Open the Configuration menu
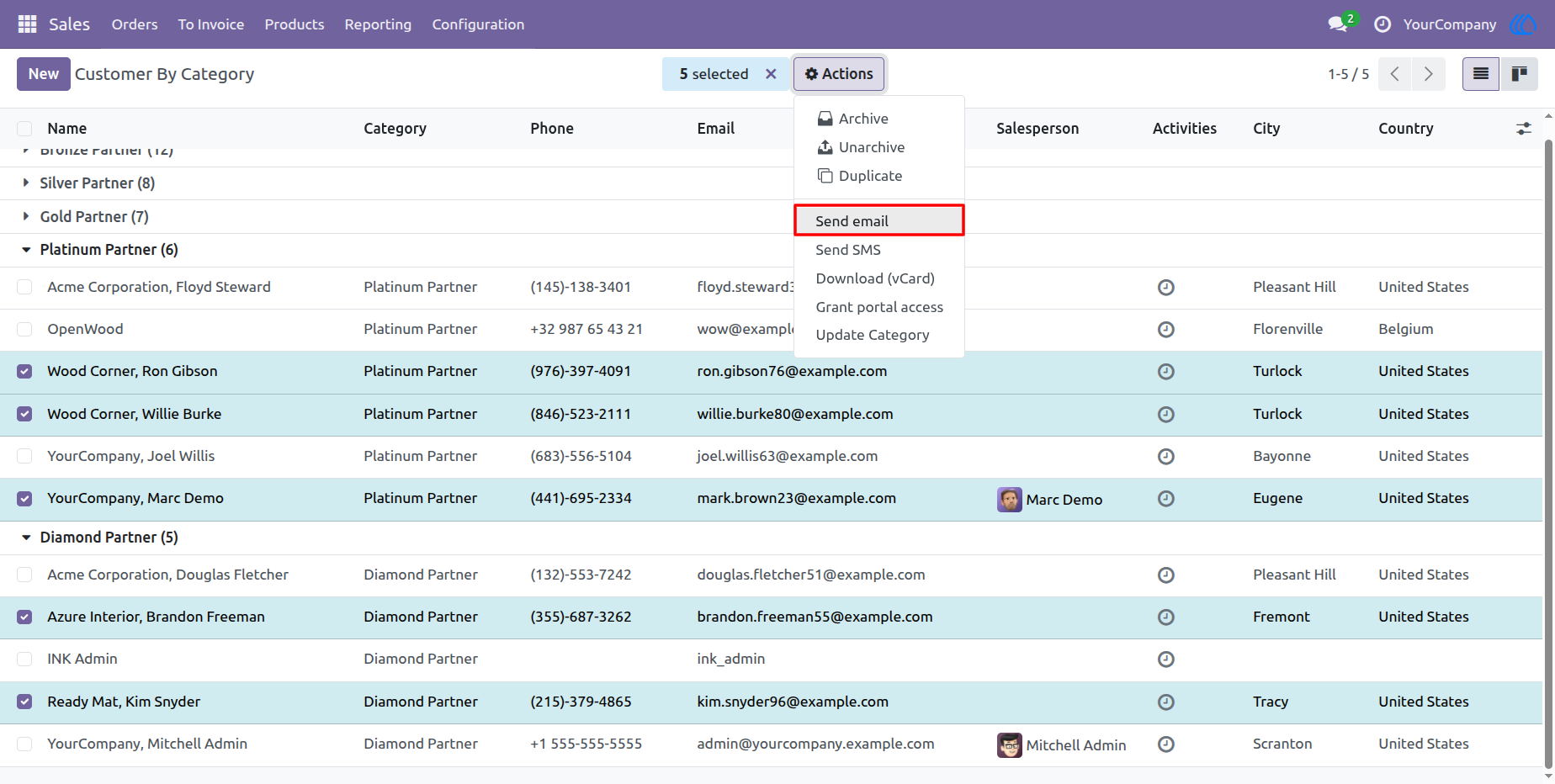The width and height of the screenshot is (1555, 784). tap(478, 24)
